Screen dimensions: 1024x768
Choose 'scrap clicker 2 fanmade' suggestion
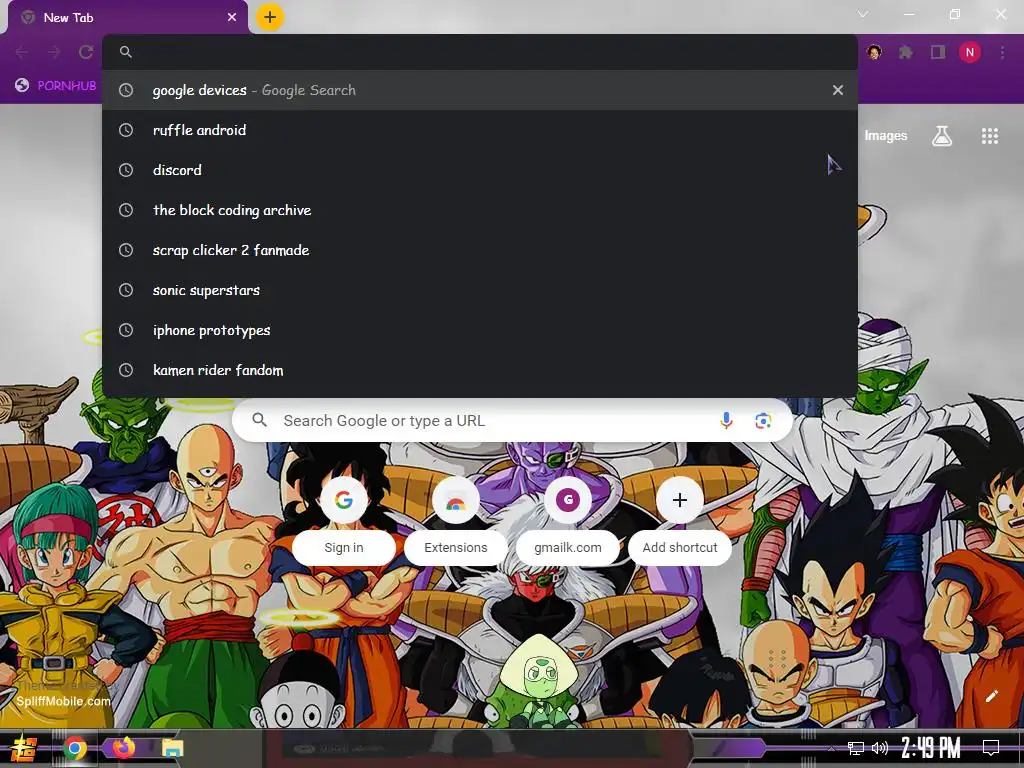(x=480, y=250)
